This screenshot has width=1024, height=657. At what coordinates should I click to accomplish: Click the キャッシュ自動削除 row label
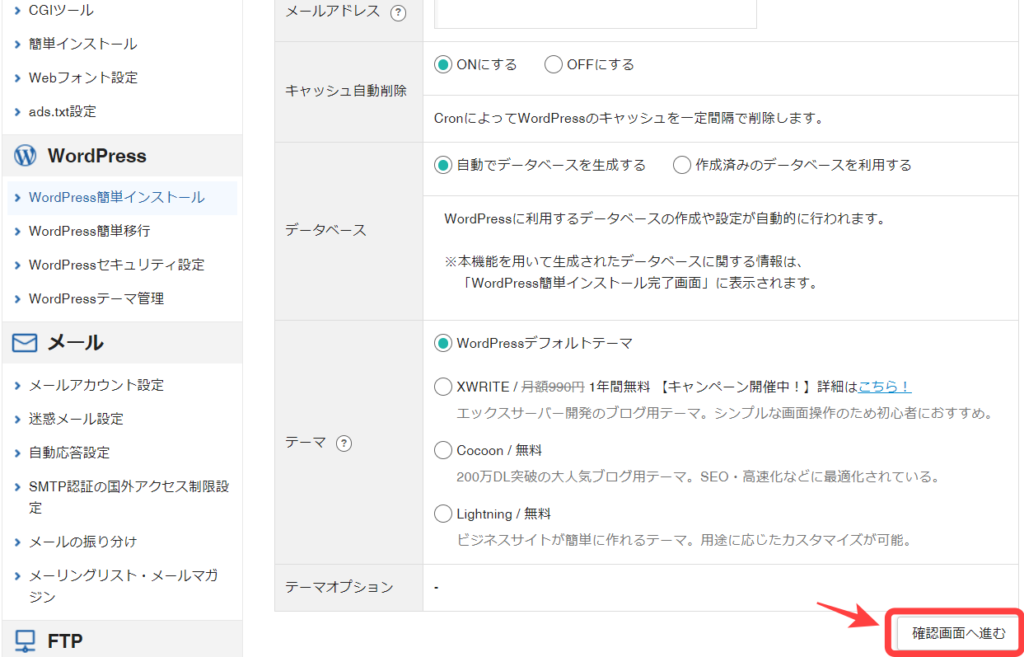tap(346, 91)
